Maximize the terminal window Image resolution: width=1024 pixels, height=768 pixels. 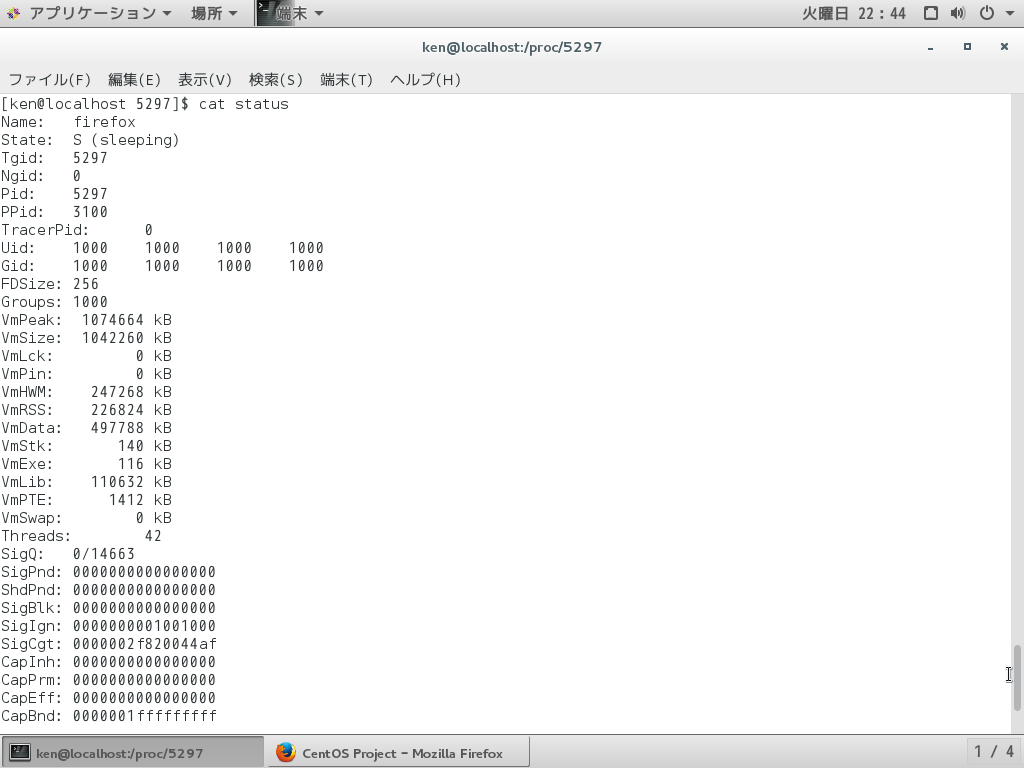coord(967,47)
